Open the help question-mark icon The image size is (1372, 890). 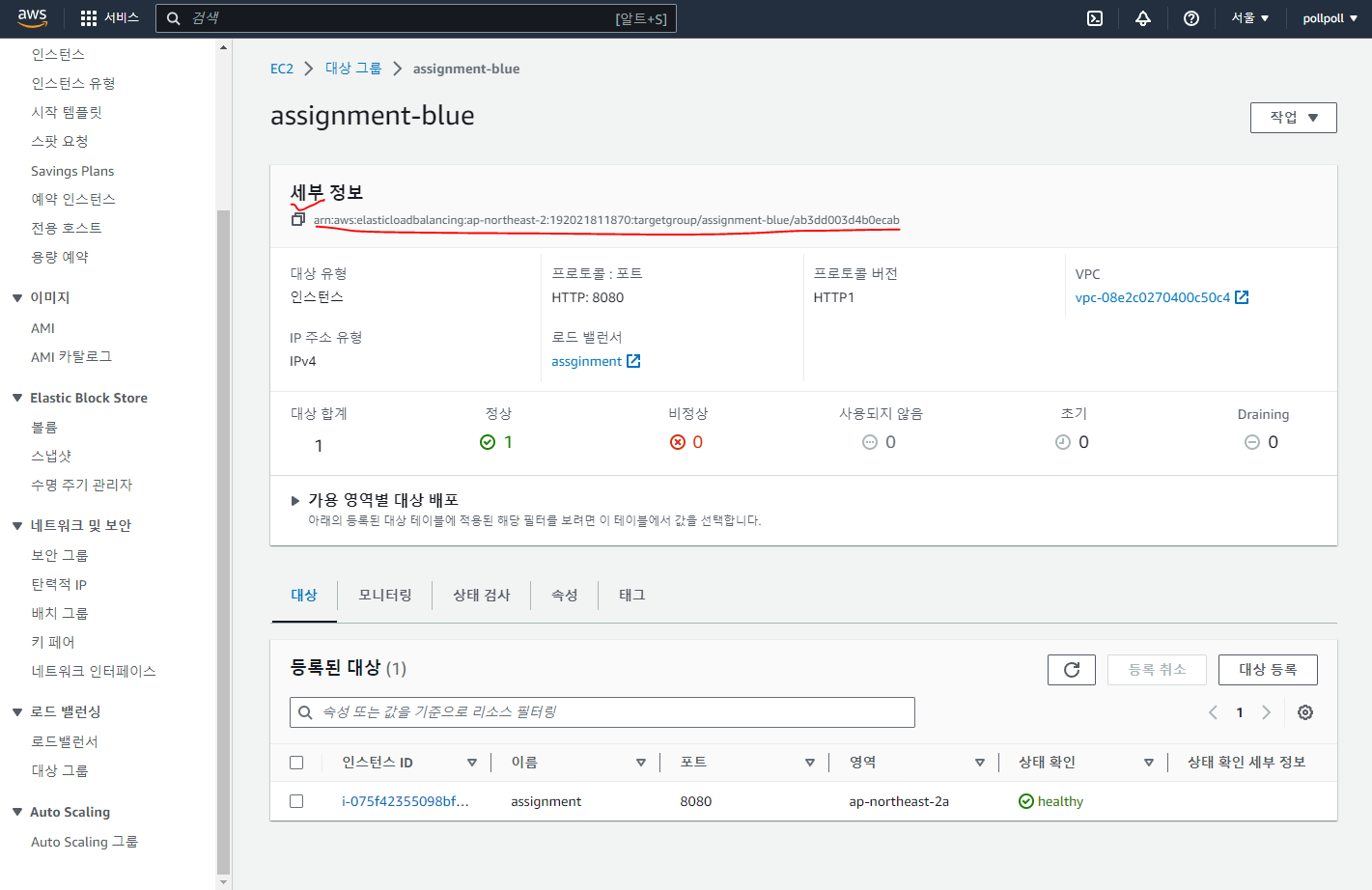1191,18
